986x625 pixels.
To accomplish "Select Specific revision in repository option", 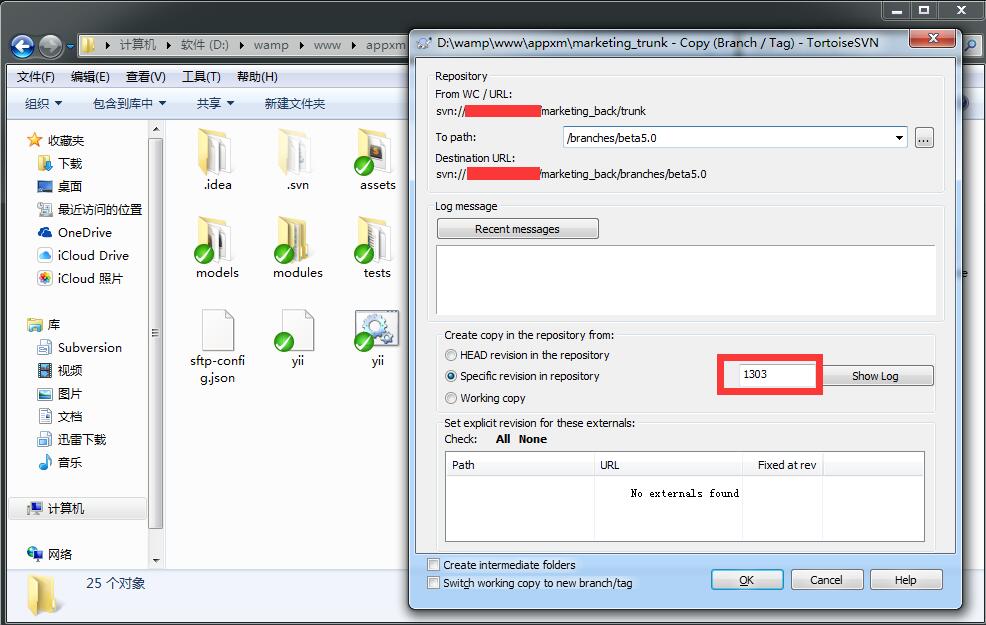I will point(451,376).
